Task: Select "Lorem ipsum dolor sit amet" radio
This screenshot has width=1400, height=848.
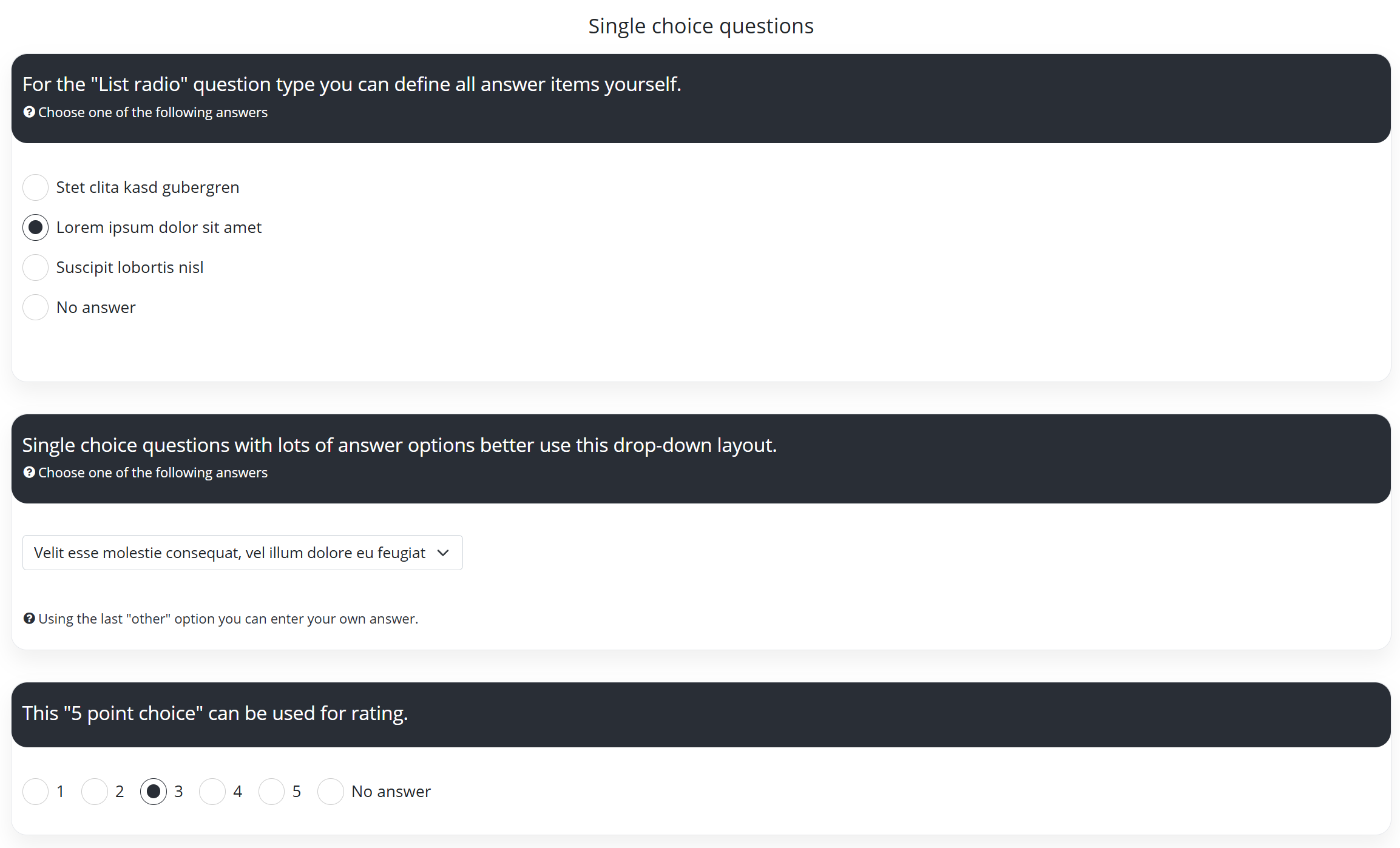Action: pos(35,227)
